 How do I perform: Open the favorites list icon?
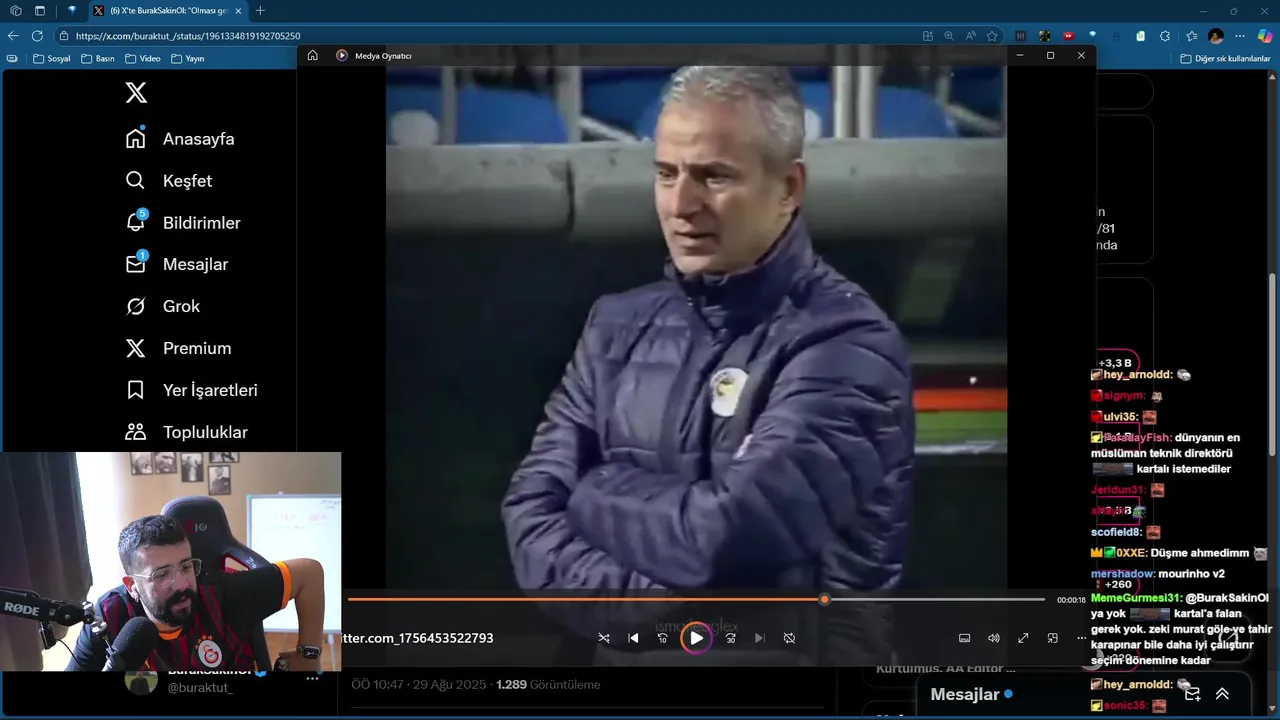tap(1190, 36)
